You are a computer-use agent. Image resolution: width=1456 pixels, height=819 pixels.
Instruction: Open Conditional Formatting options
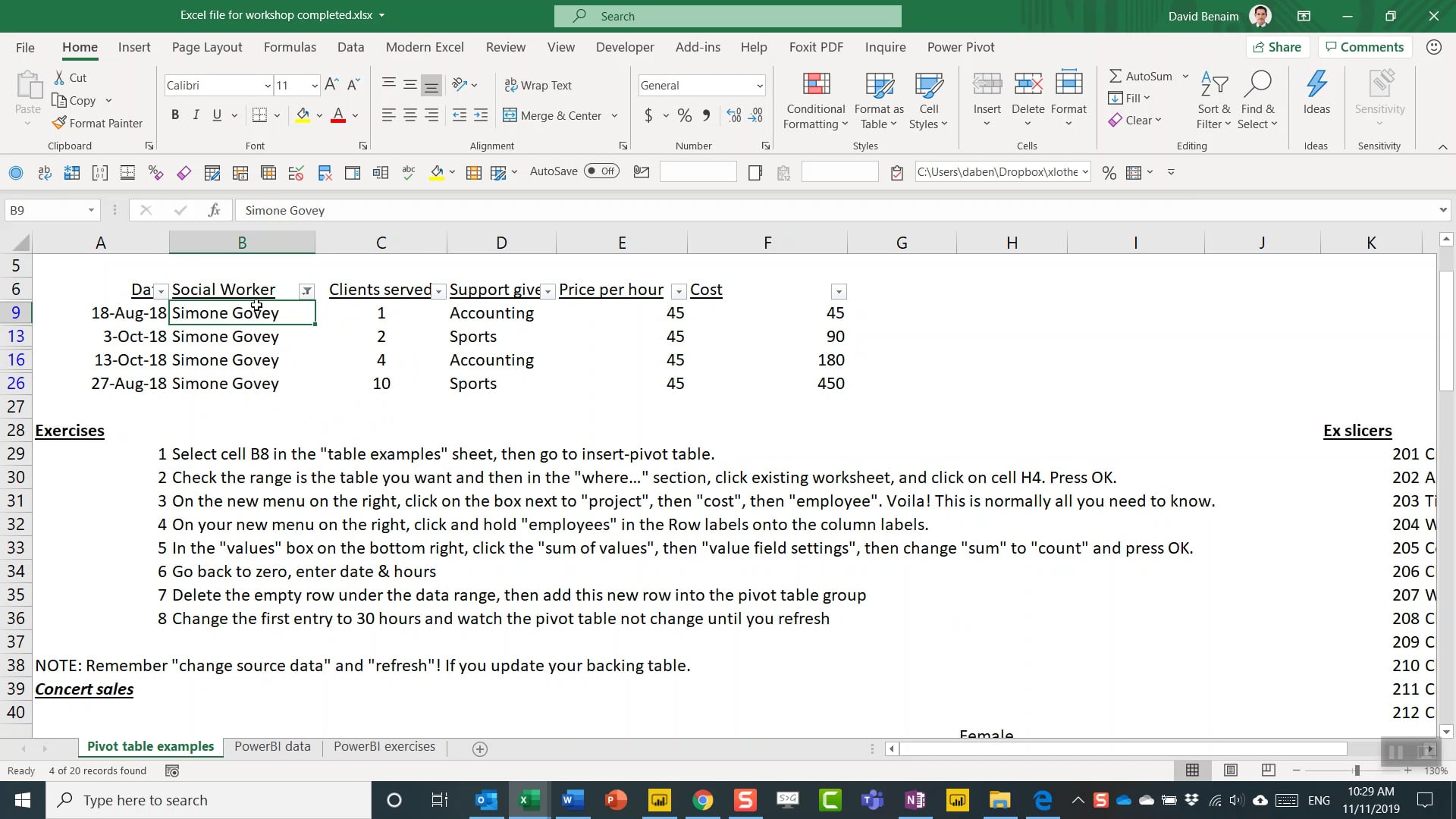(814, 99)
